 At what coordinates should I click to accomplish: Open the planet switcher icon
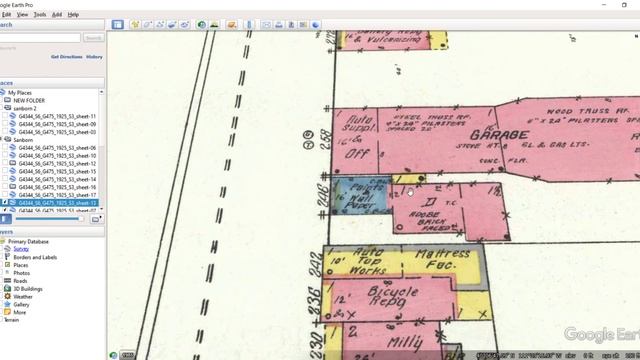232,24
